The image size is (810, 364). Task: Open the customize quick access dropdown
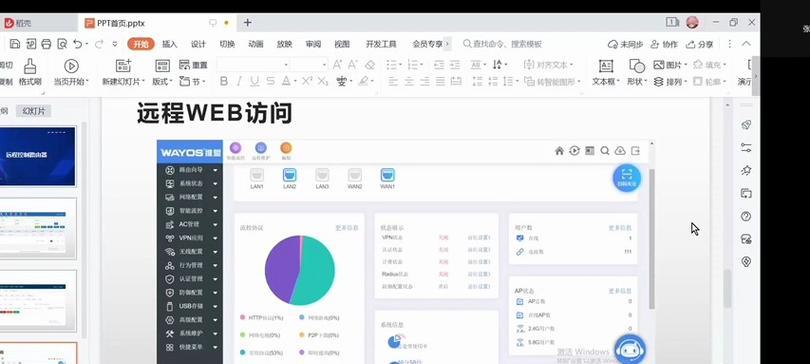click(115, 44)
